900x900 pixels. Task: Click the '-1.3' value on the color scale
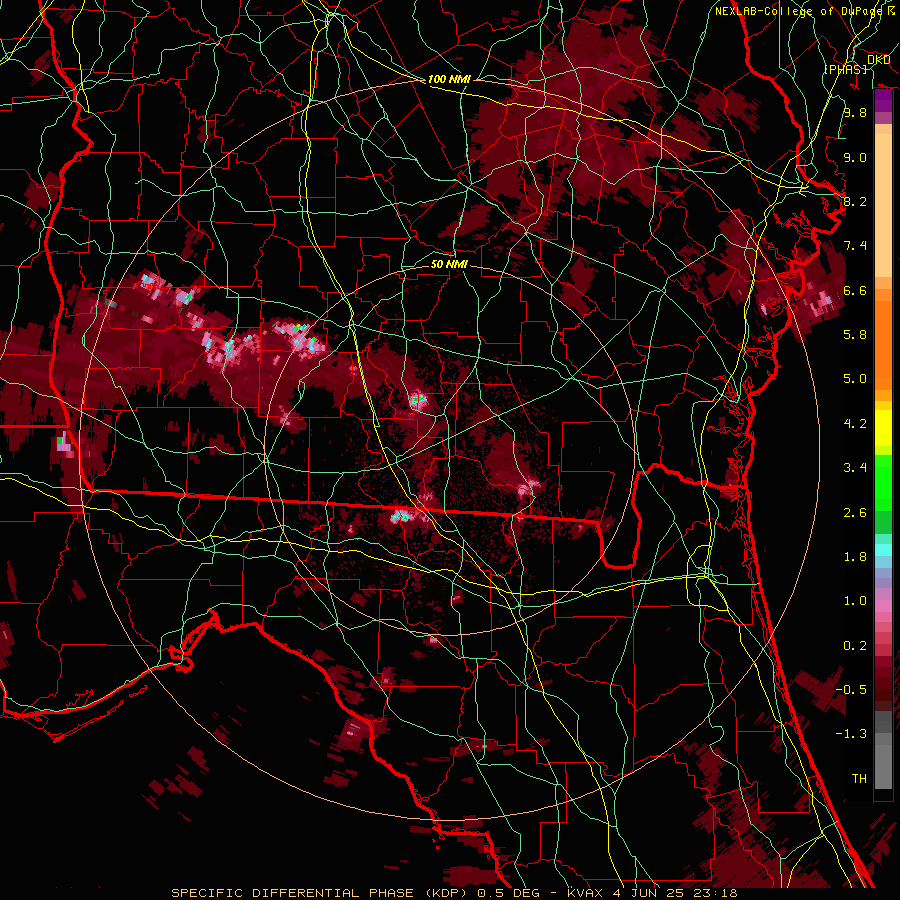point(851,734)
